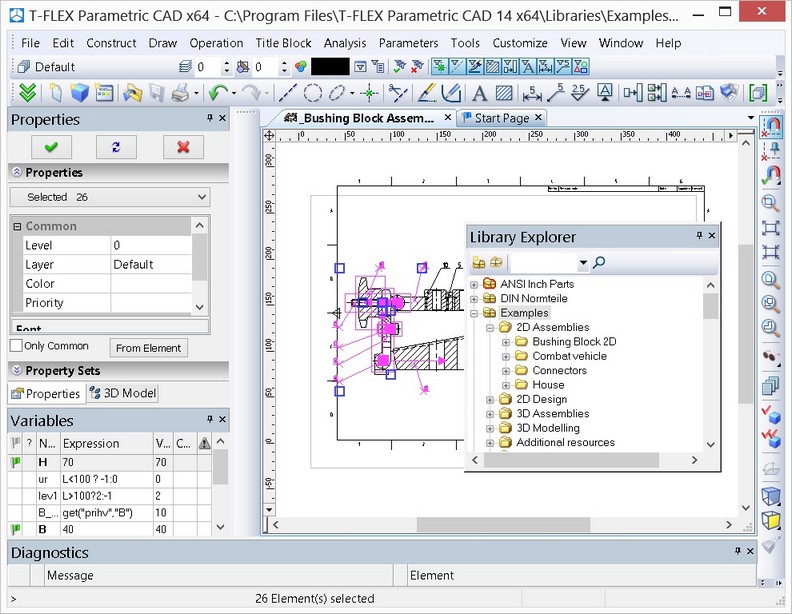Create new 3D model blue cube icon

click(80, 93)
